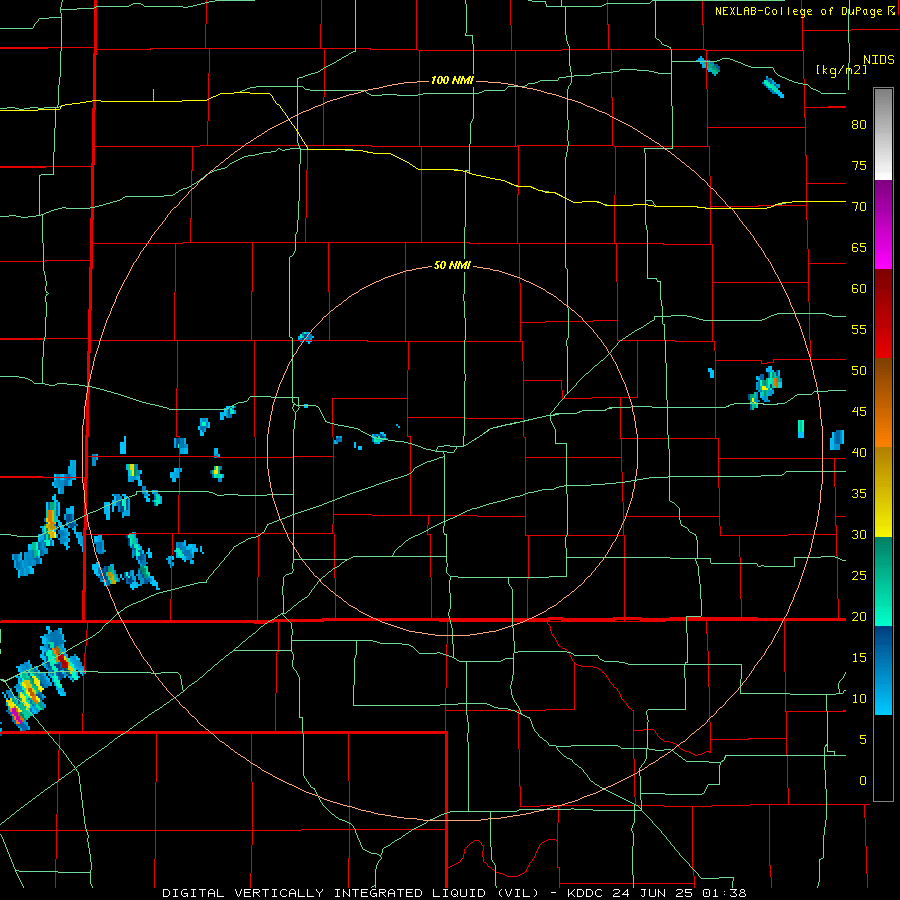Click the NIDS label
The image size is (900, 900).
click(x=878, y=59)
